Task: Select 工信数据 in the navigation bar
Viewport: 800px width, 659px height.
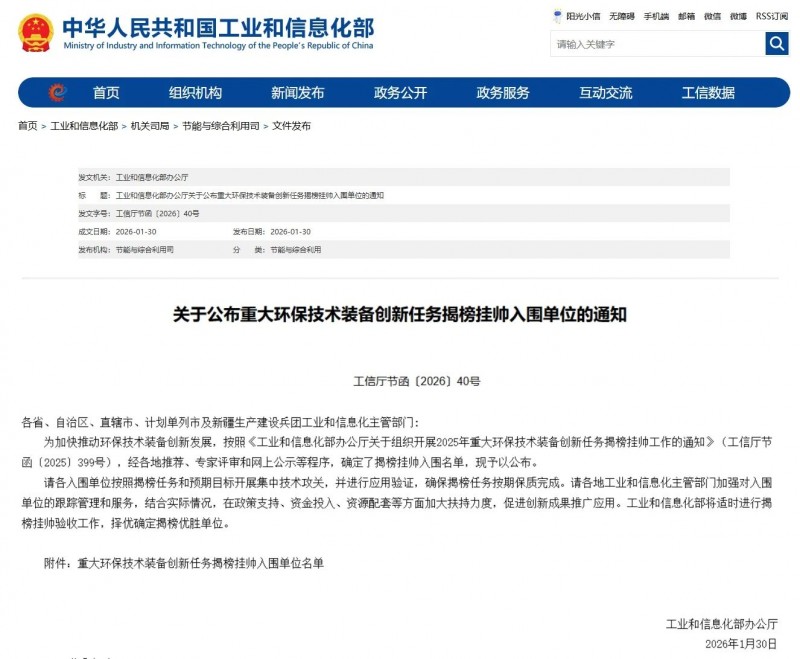Action: point(708,93)
